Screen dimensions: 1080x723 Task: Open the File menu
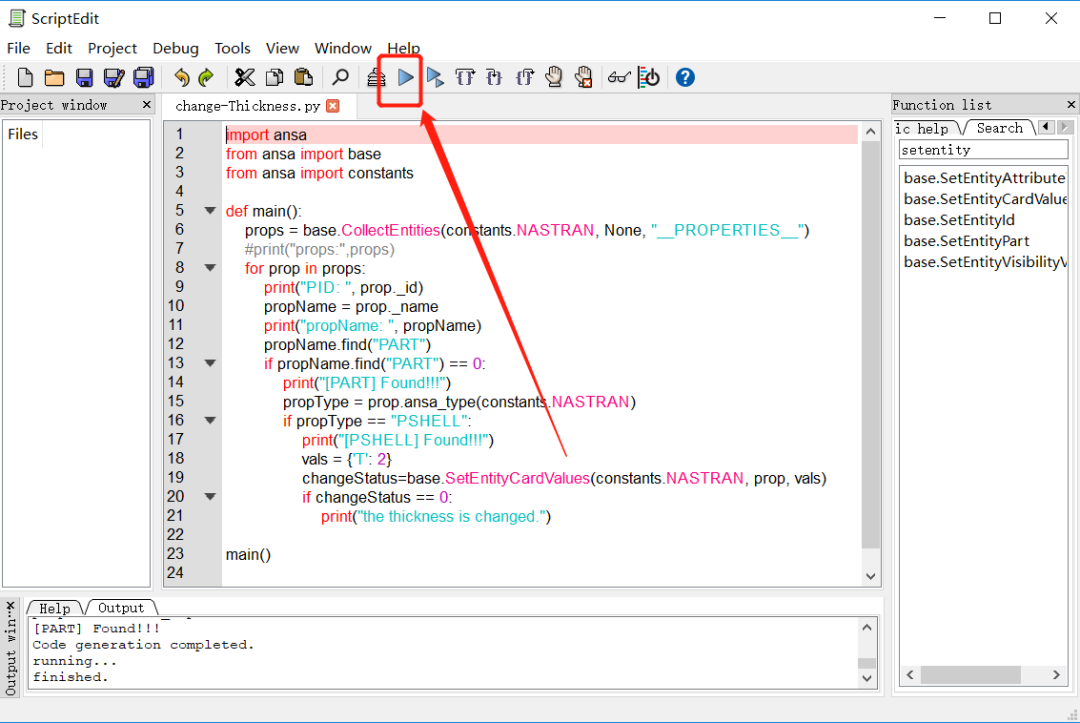(x=19, y=48)
